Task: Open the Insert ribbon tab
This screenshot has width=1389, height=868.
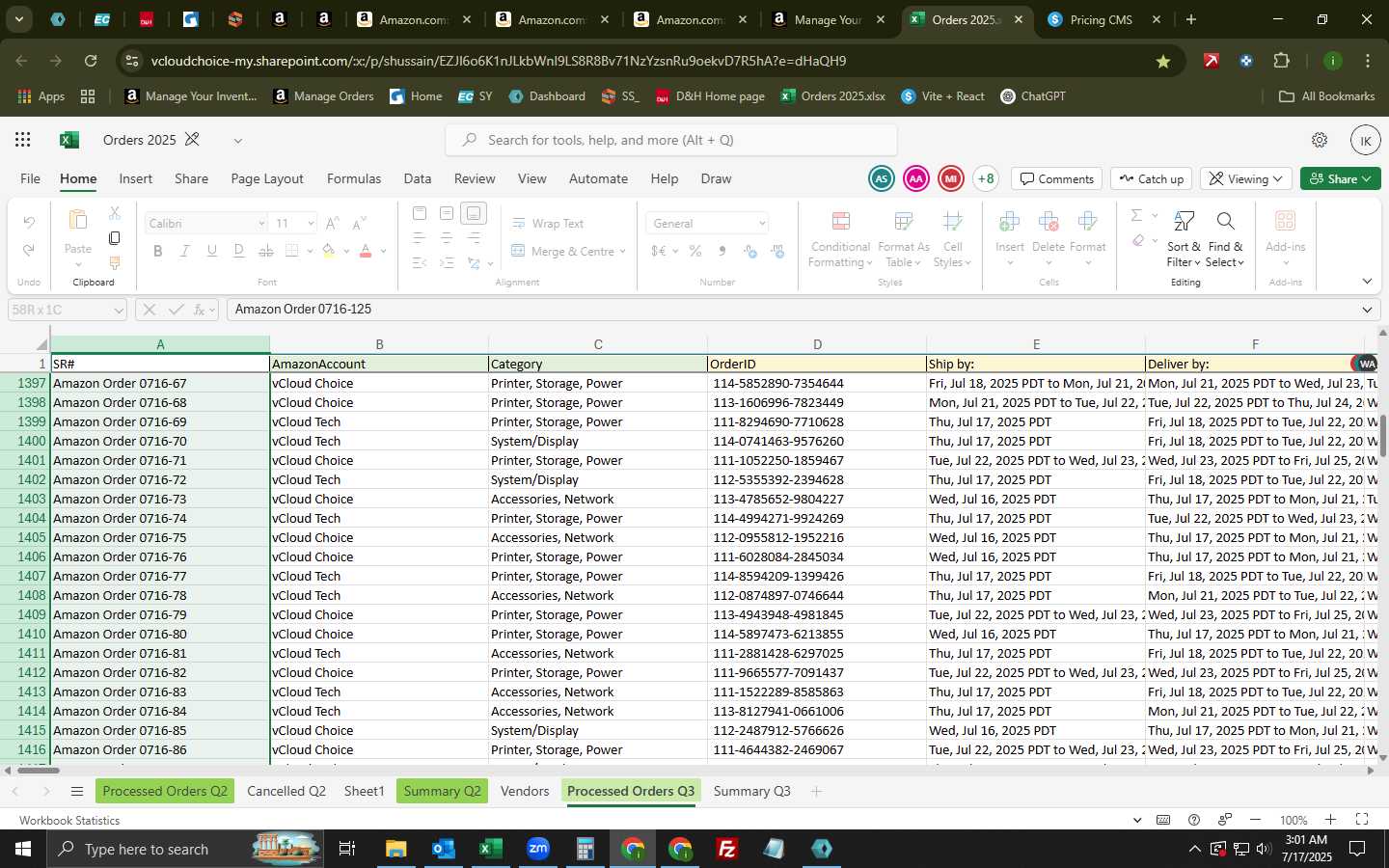Action: pos(136,178)
